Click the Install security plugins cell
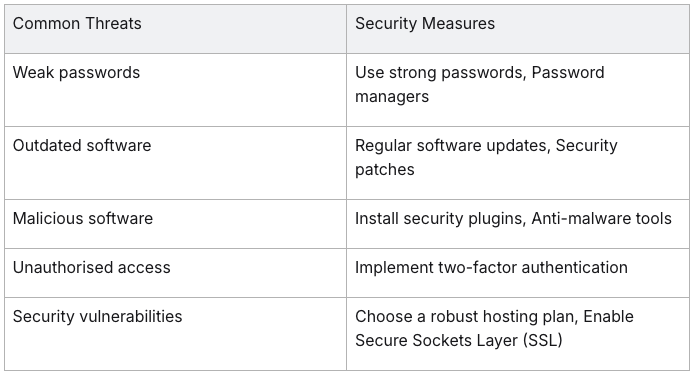The width and height of the screenshot is (697, 377). coord(518,224)
